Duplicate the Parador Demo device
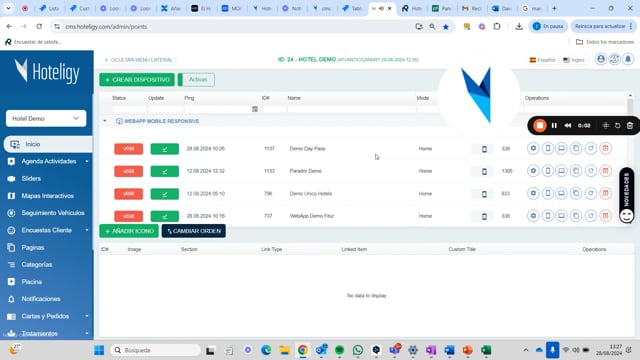Screen dimensions: 640x360 coord(576,171)
